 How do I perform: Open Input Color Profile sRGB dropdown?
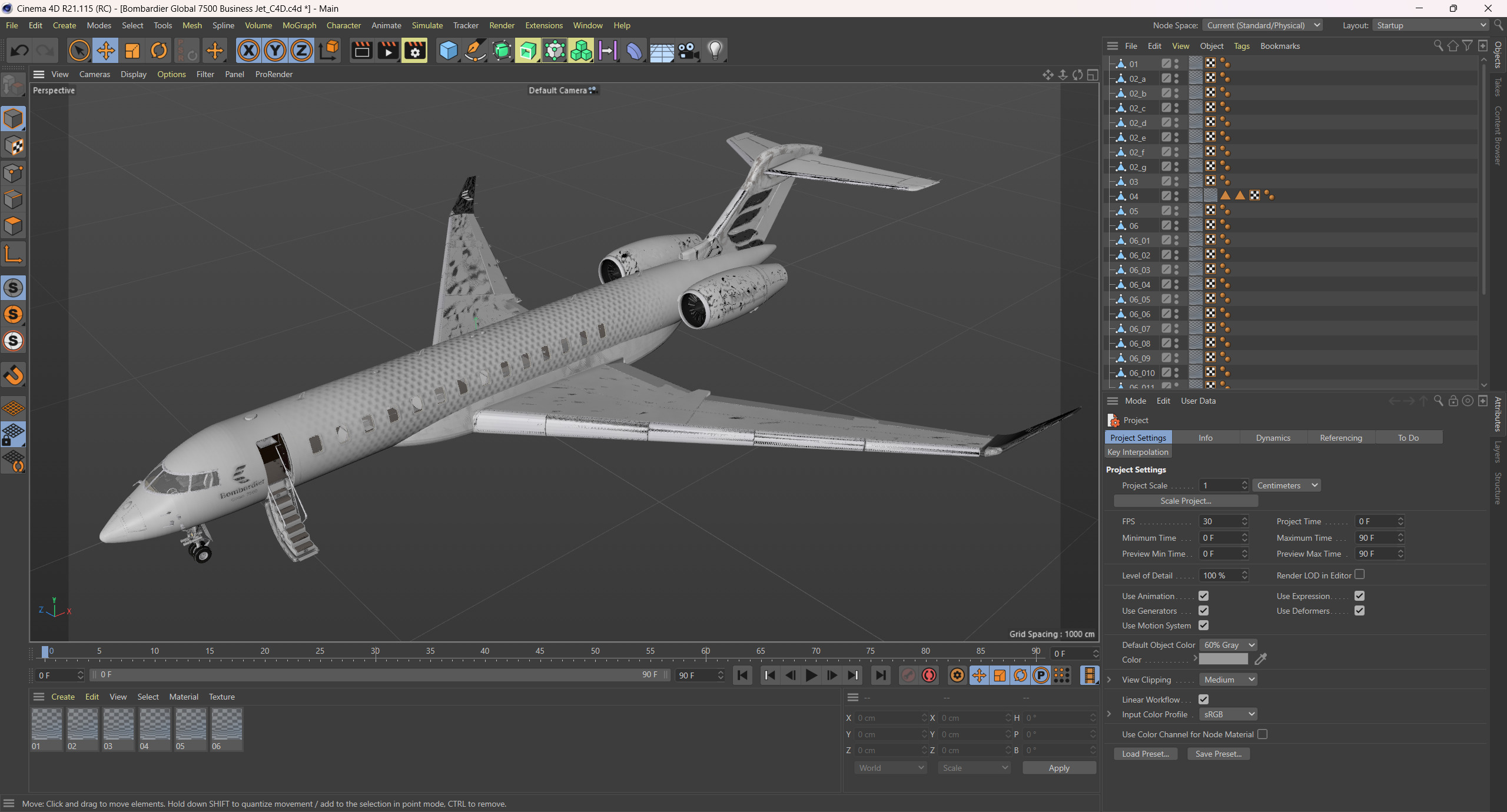pyautogui.click(x=1227, y=714)
